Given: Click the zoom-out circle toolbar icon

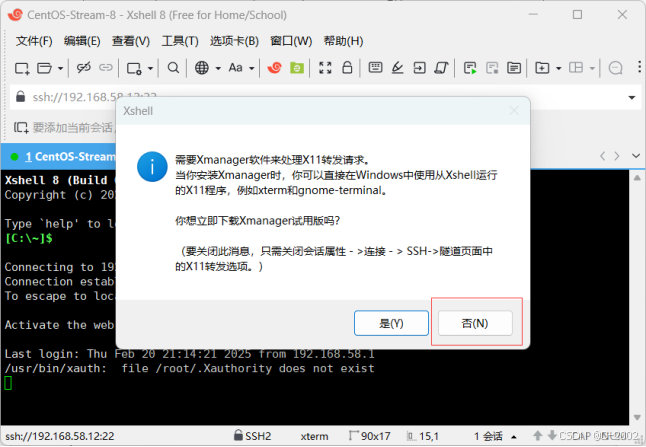Looking at the screenshot, I should (616, 68).
